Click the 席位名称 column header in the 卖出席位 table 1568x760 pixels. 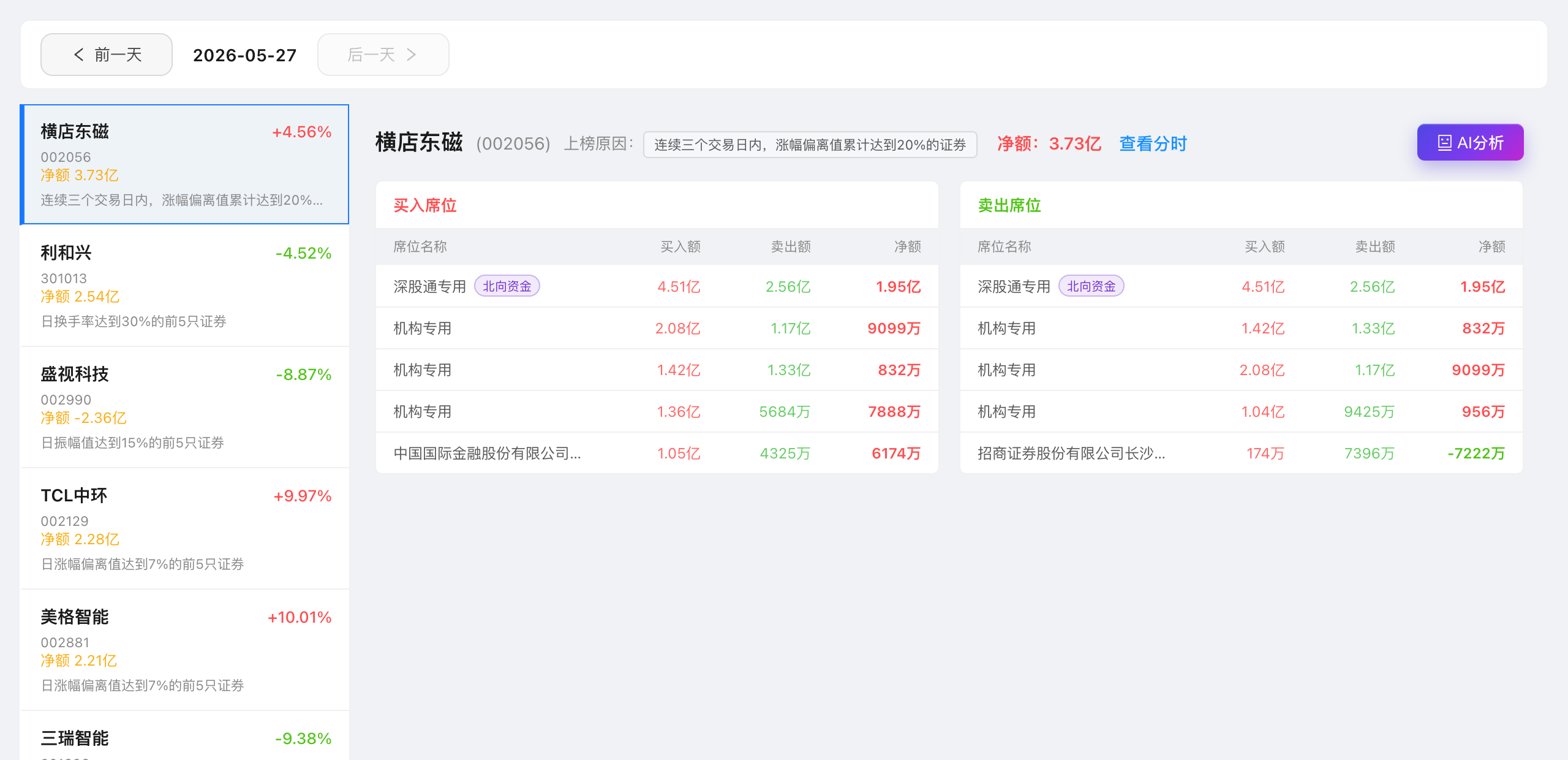pos(1004,246)
